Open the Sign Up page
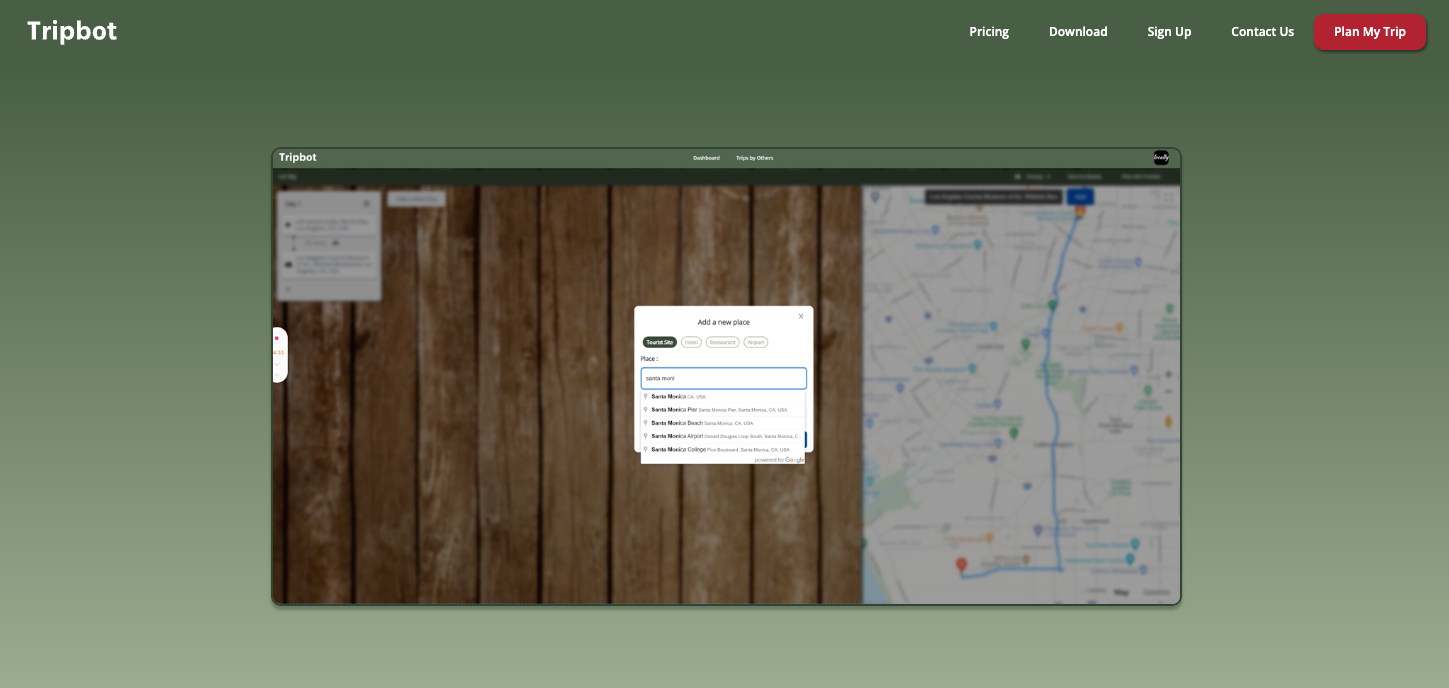The height and width of the screenshot is (688, 1449). pos(1169,31)
